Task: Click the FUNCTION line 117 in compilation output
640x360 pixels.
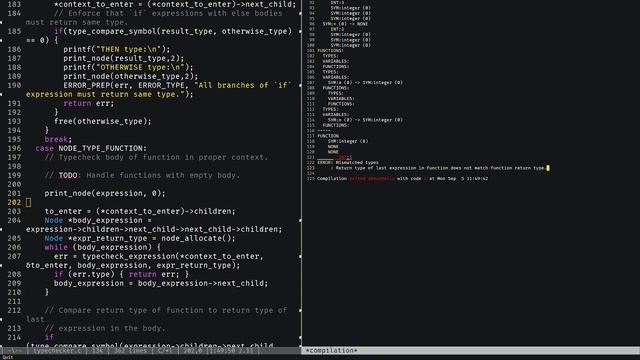Action: coord(328,136)
